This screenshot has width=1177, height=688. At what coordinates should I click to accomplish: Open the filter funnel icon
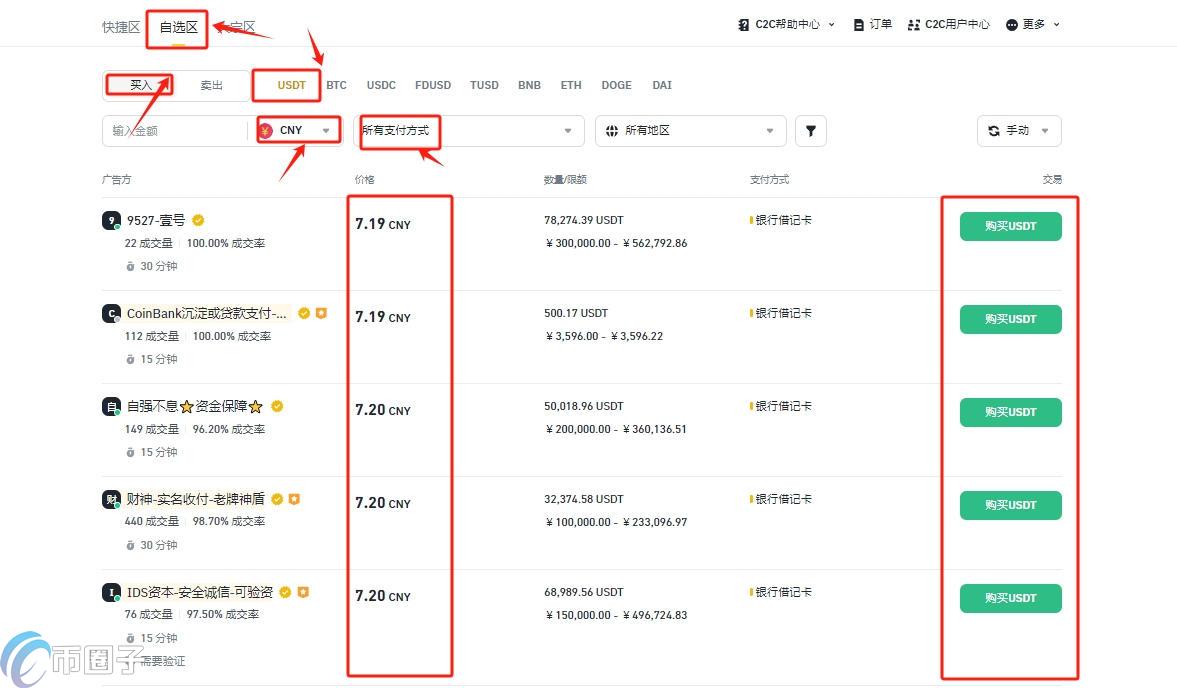coord(810,130)
